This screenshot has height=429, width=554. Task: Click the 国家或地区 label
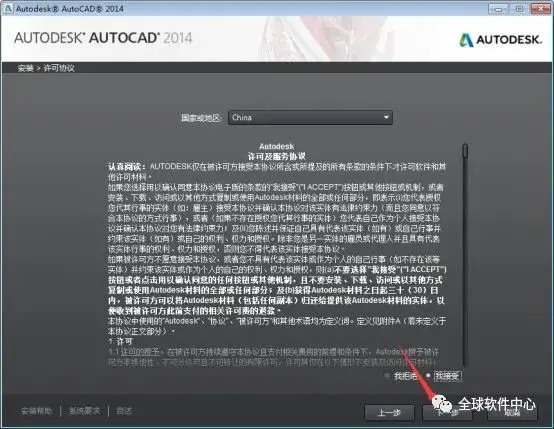(202, 118)
